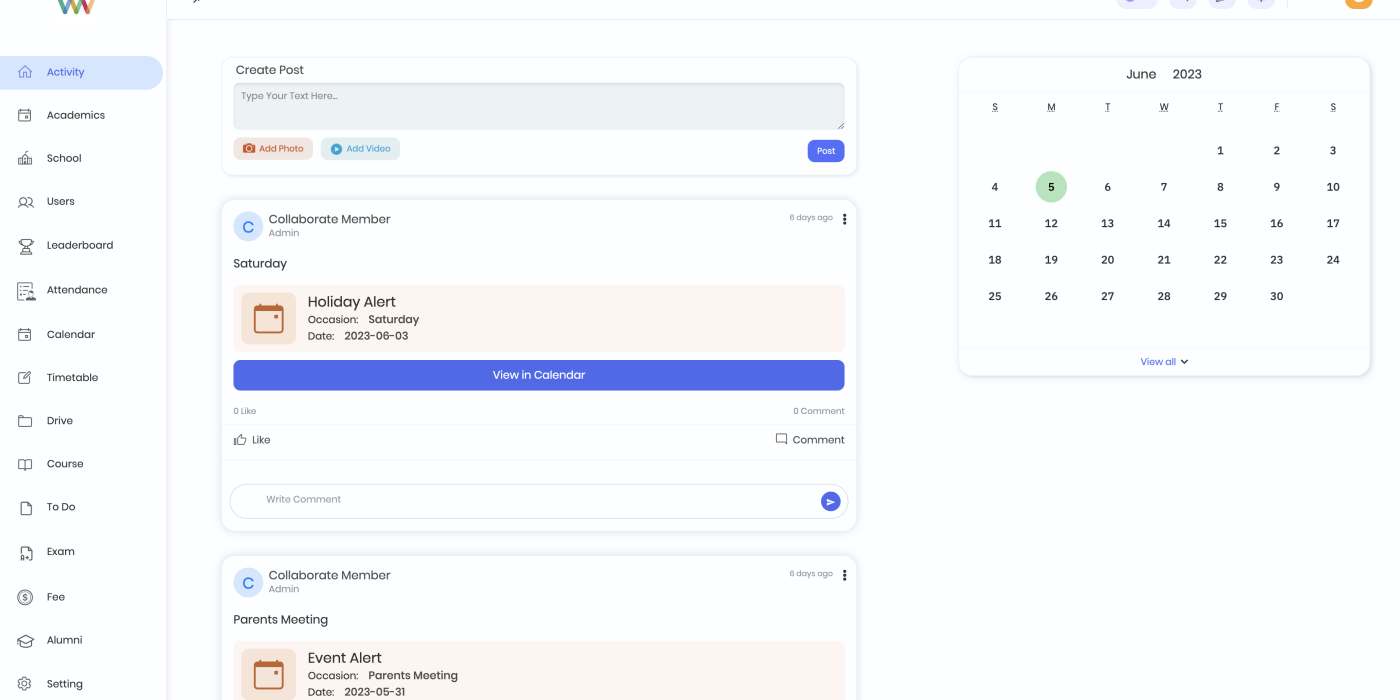1400x700 pixels.
Task: Click the Post button
Action: point(825,151)
